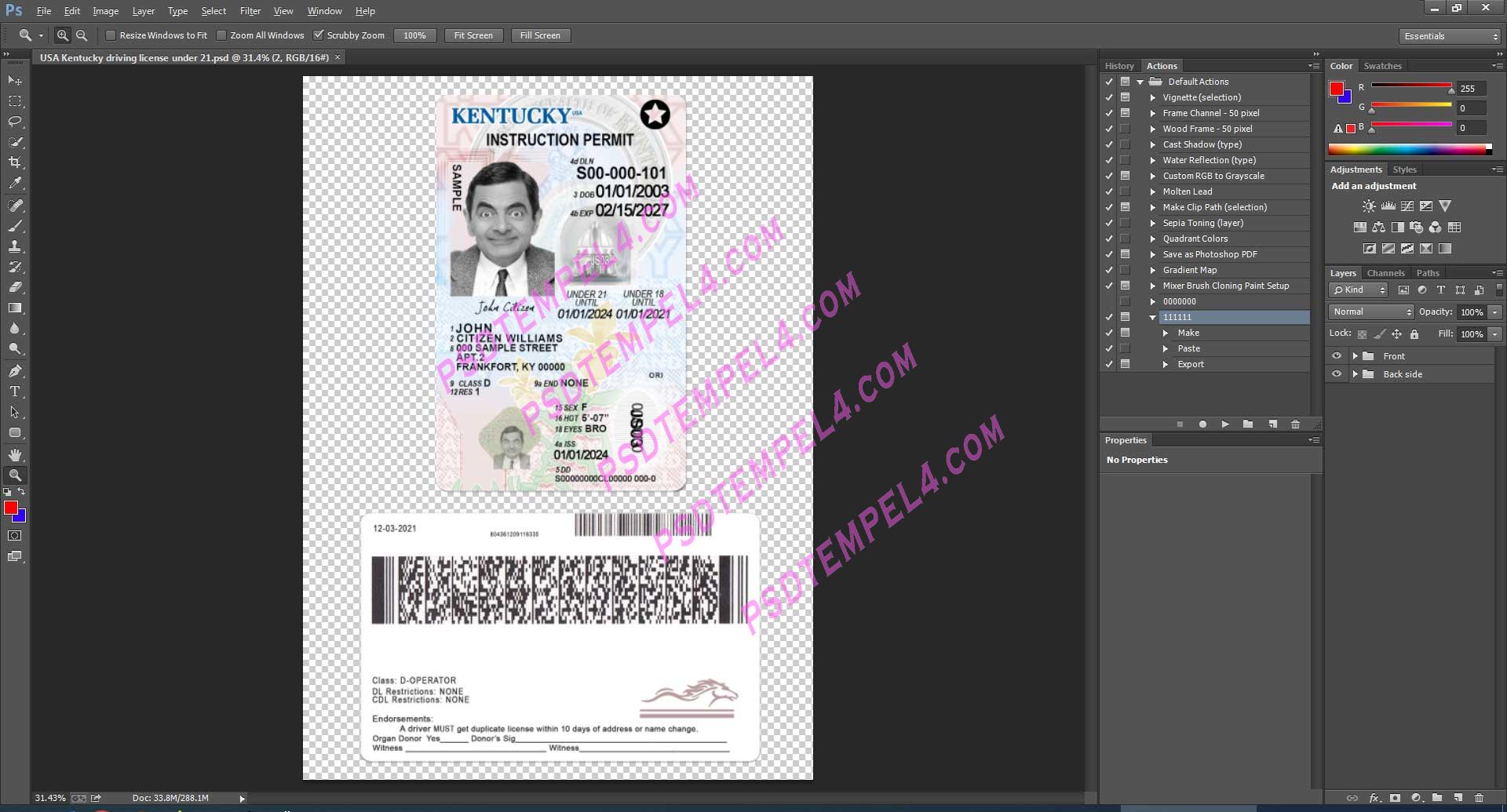Open the Filter menu
The height and width of the screenshot is (812, 1507).
[x=250, y=10]
